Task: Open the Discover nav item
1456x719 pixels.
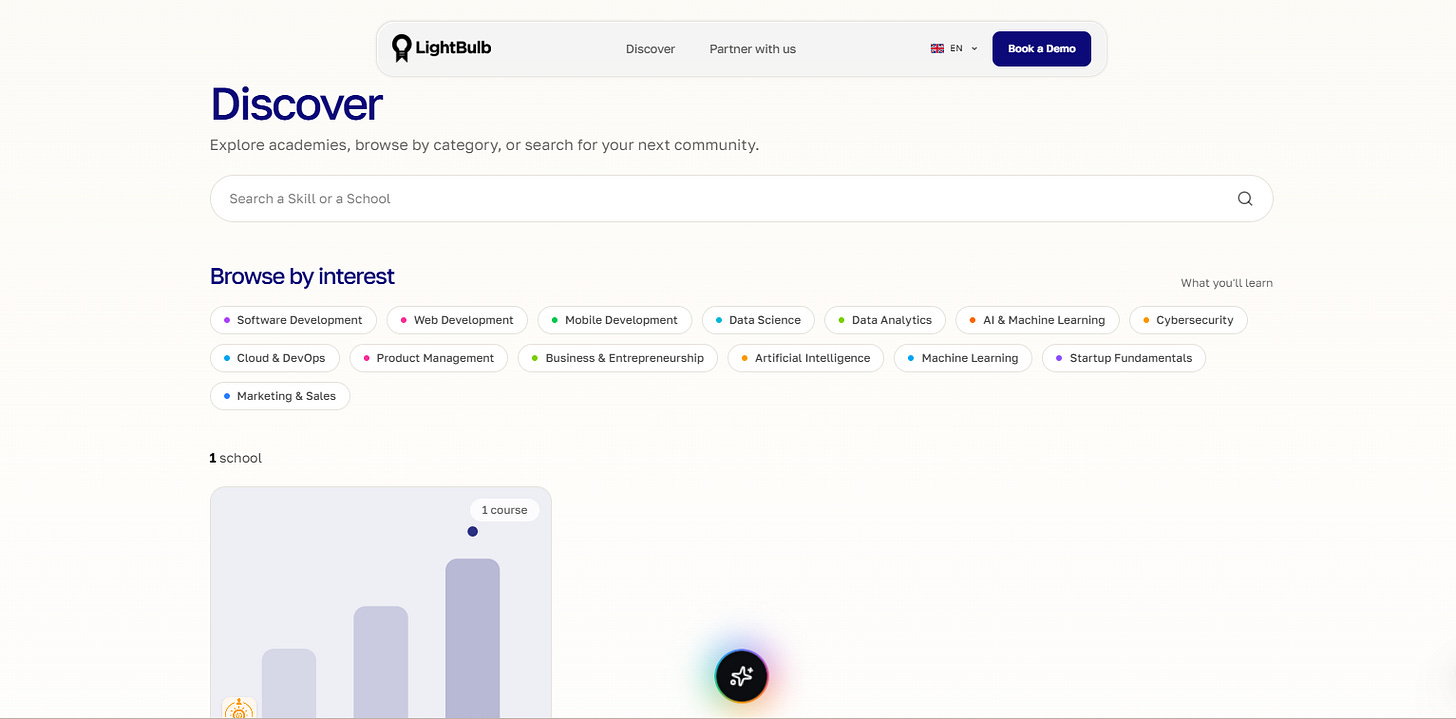Action: pos(650,49)
